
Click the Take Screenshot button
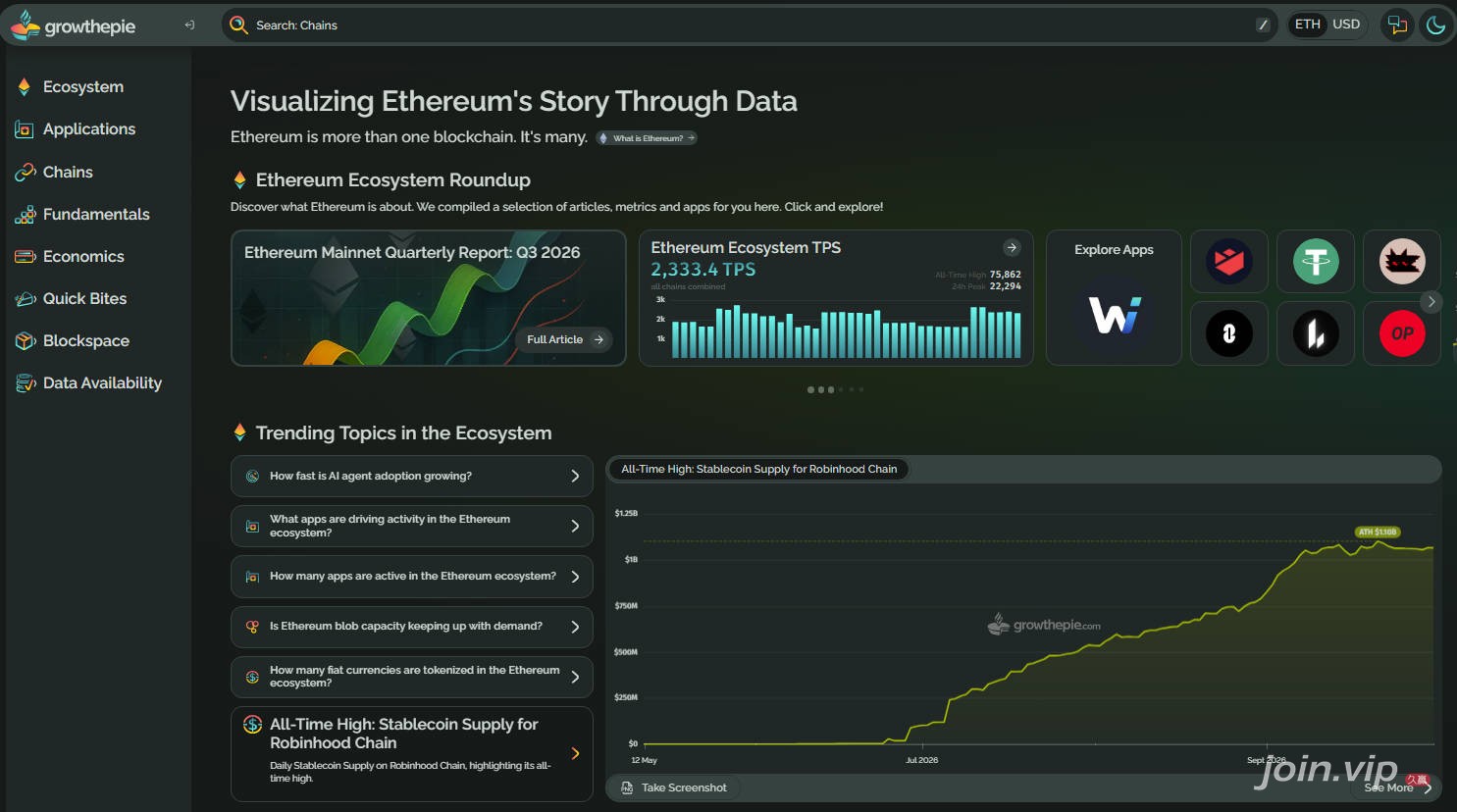(674, 788)
